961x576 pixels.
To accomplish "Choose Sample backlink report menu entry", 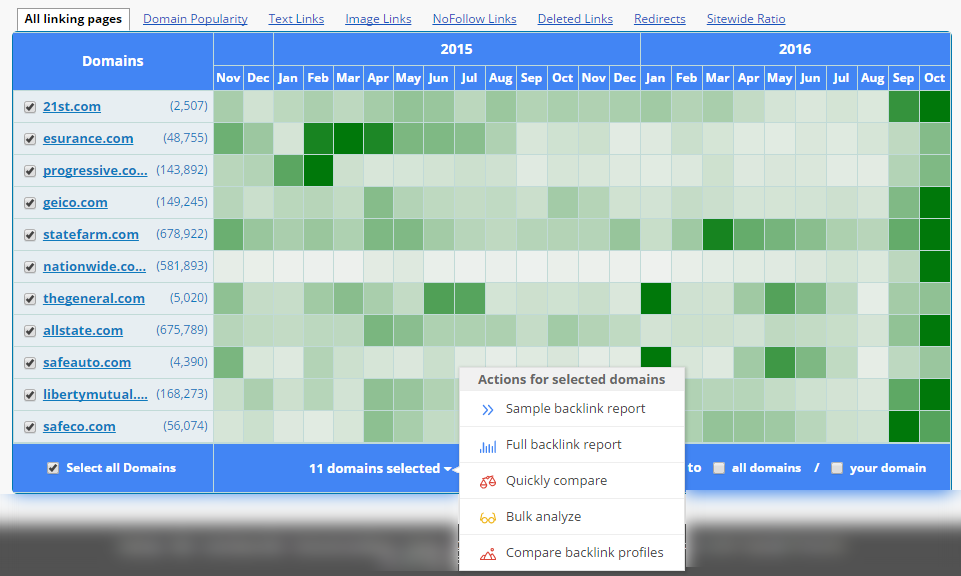I will click(572, 409).
